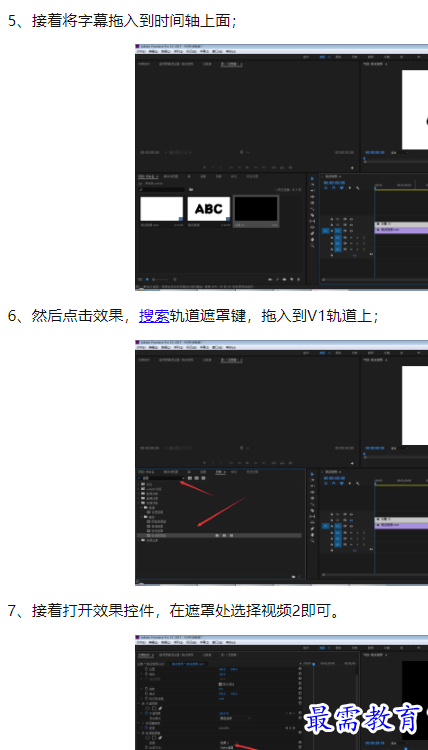Click the blue timeline timecode in step 6 screenshot

point(334,478)
